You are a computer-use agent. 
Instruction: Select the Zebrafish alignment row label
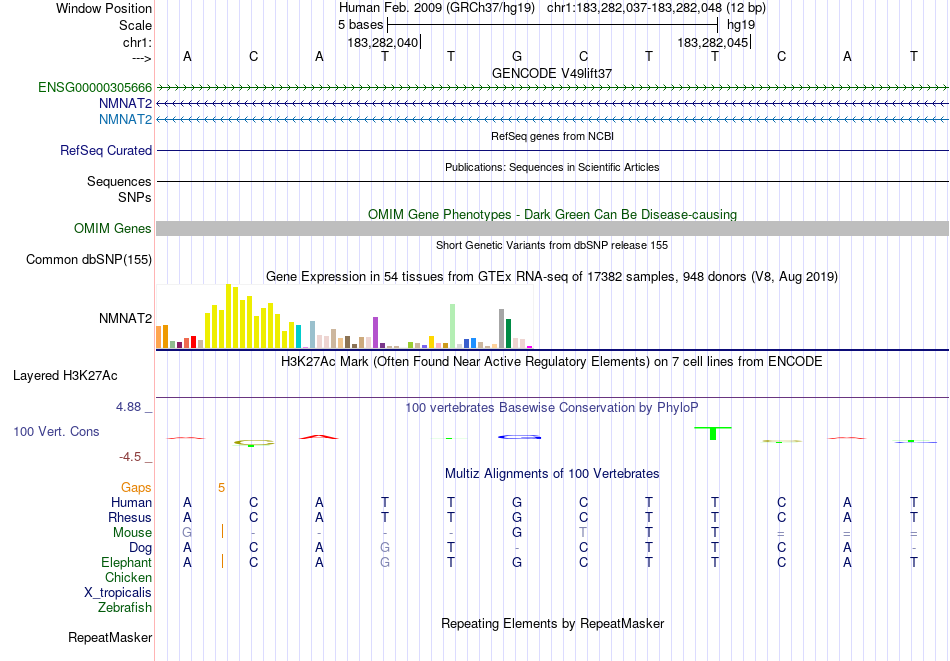pos(125,607)
